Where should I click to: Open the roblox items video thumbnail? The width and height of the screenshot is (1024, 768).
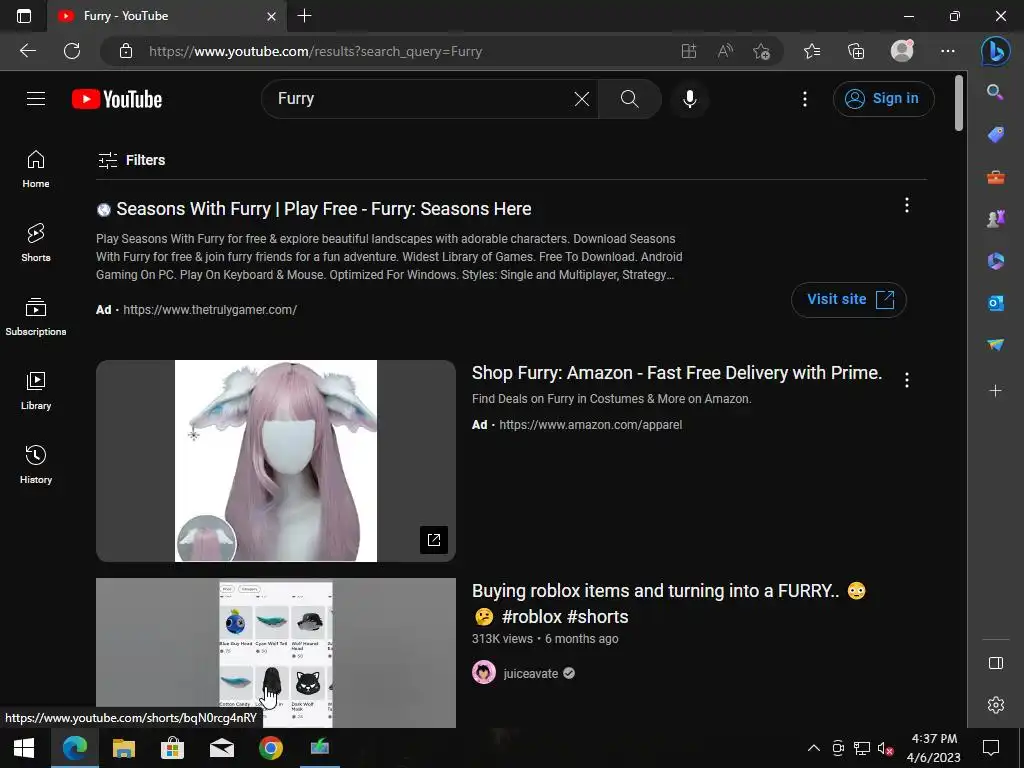click(x=276, y=652)
